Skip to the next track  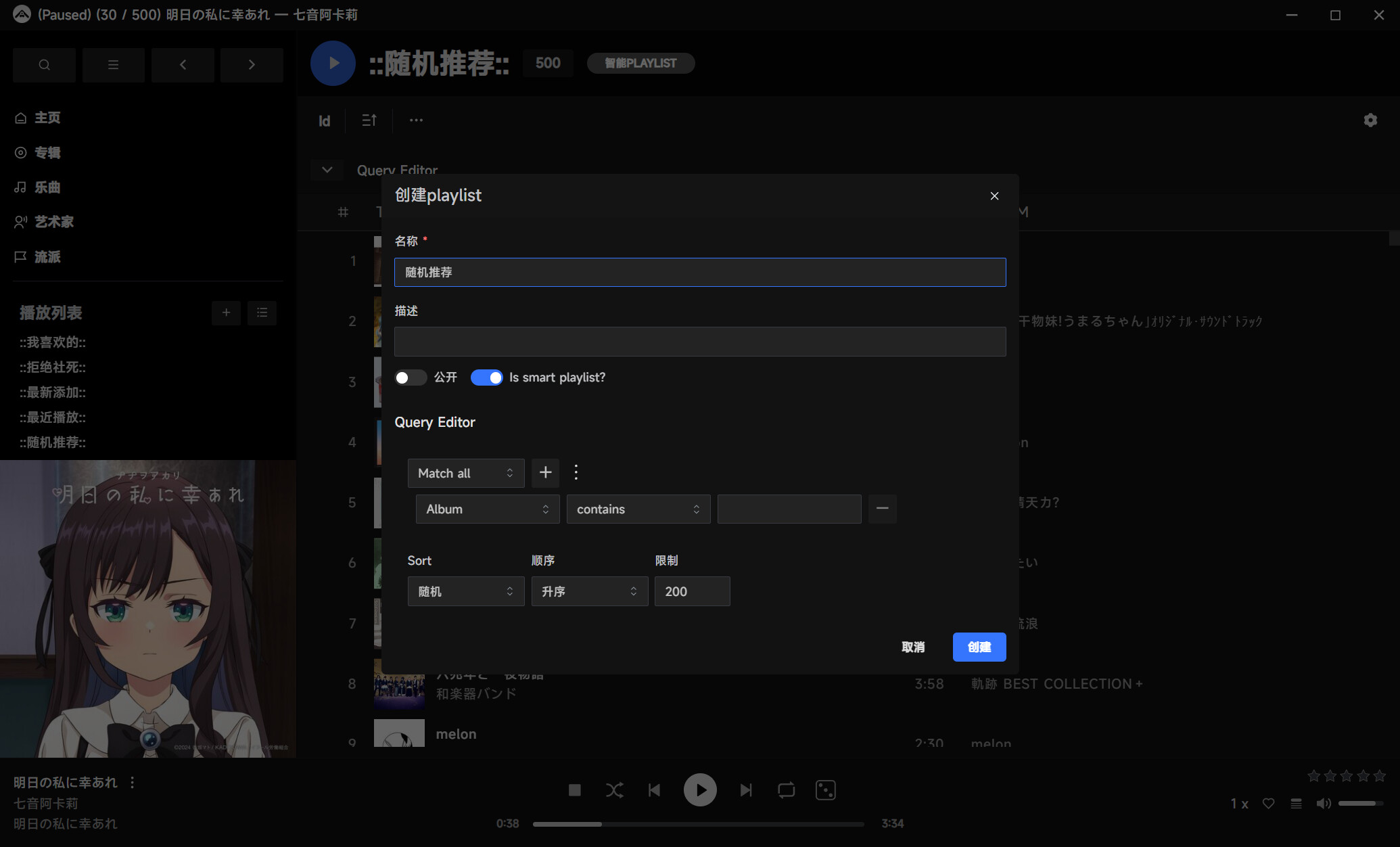(745, 790)
